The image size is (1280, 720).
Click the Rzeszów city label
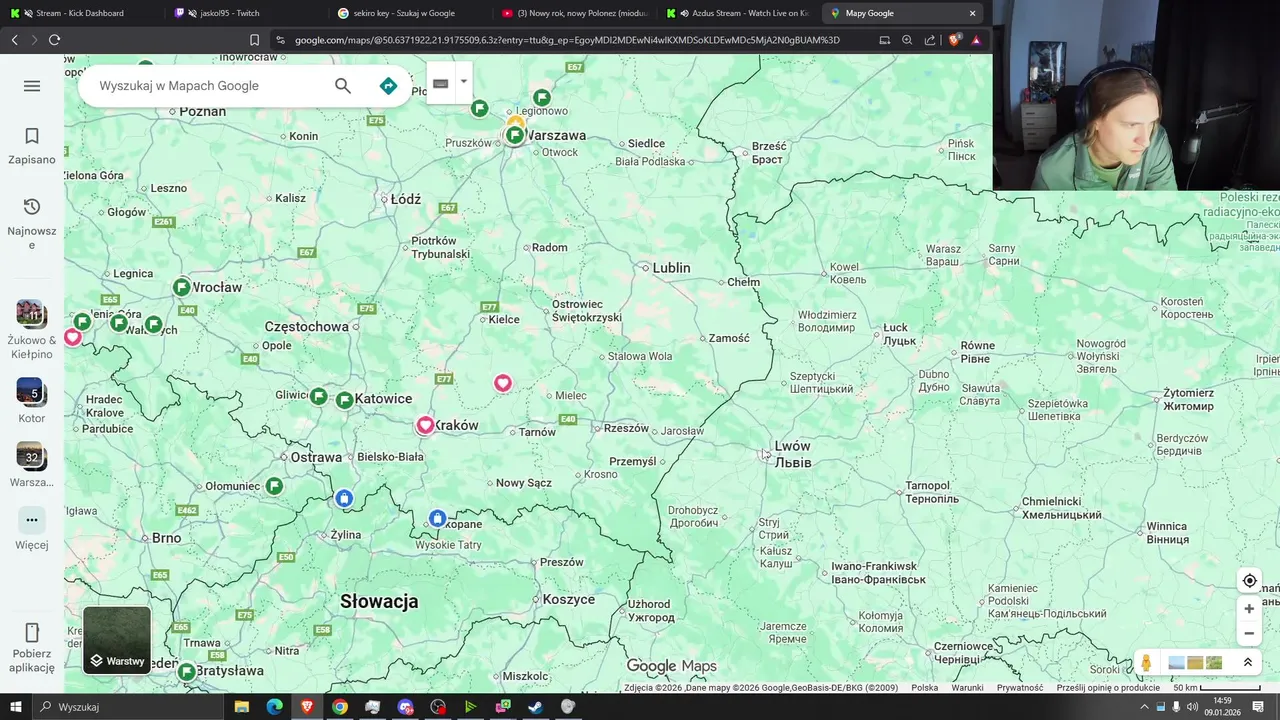pos(627,428)
